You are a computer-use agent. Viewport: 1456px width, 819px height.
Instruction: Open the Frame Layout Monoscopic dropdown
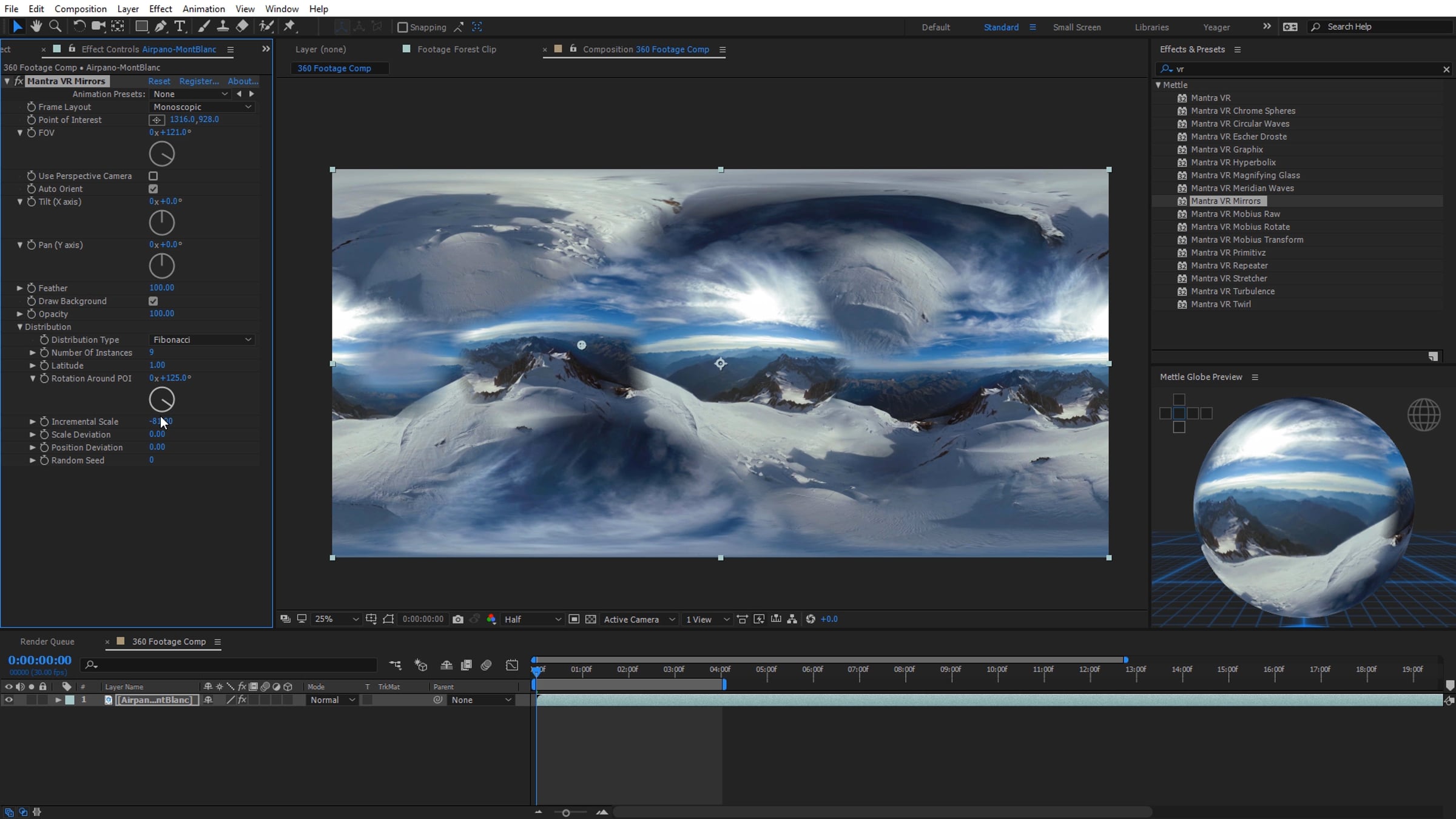tap(202, 107)
